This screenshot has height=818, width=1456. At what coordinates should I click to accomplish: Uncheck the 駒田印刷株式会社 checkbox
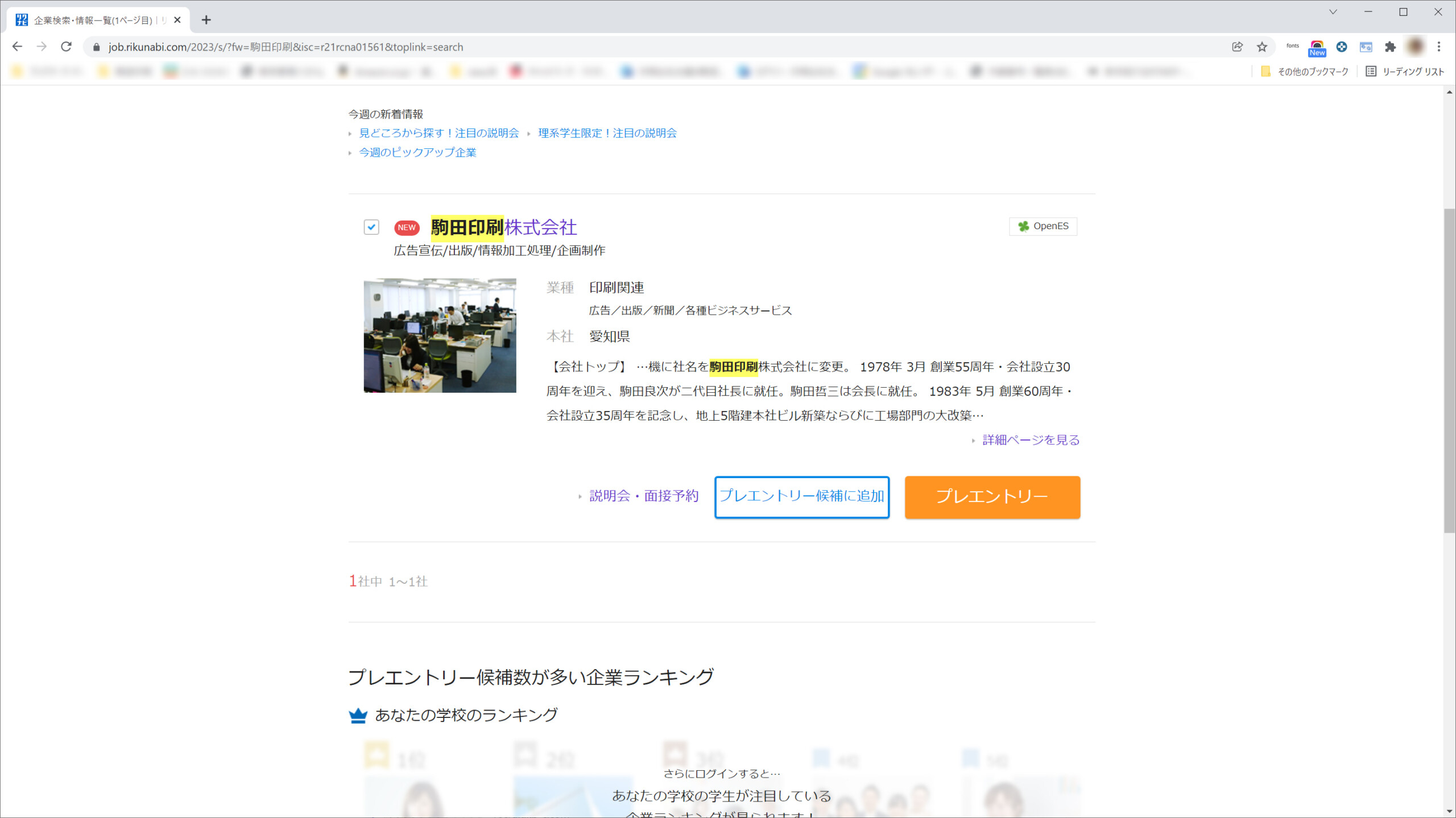click(371, 227)
